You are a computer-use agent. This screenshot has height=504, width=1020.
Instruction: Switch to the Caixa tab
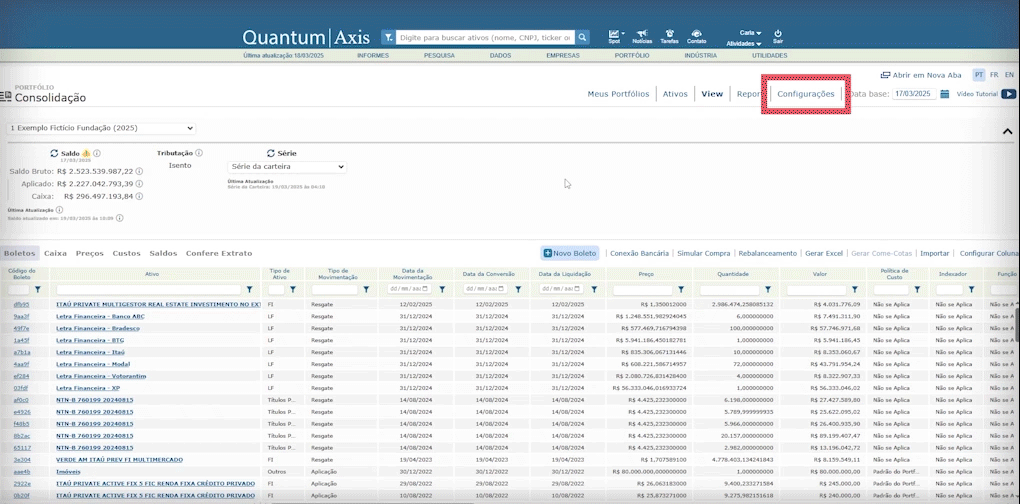click(x=55, y=254)
